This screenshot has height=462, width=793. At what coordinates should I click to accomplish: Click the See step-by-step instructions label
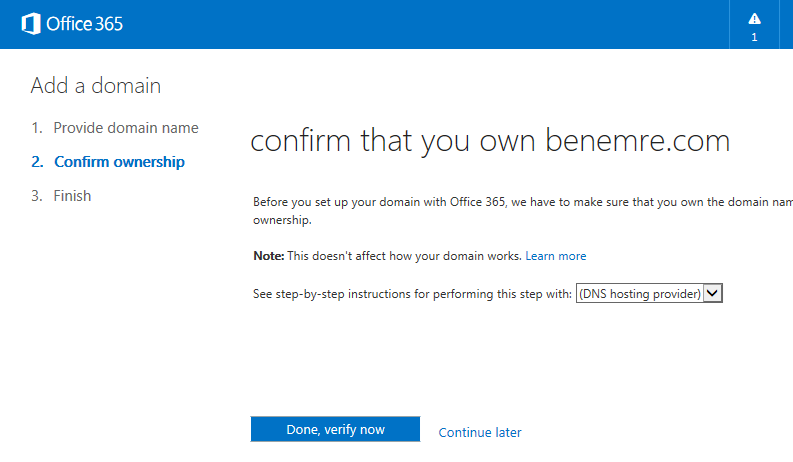[x=412, y=294]
